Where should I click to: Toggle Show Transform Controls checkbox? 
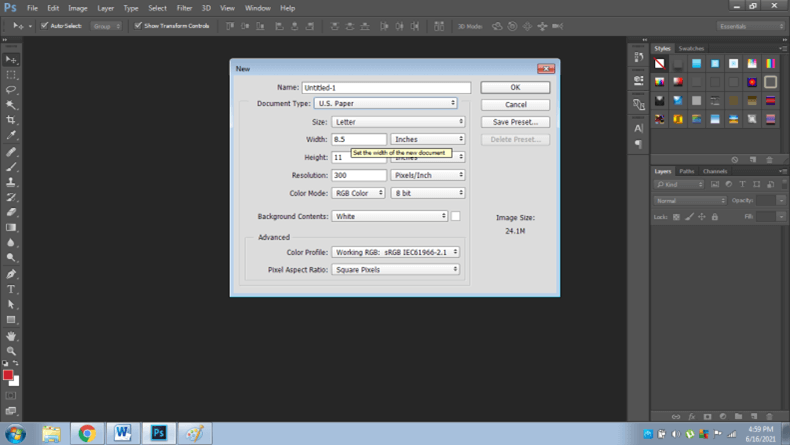[x=138, y=26]
